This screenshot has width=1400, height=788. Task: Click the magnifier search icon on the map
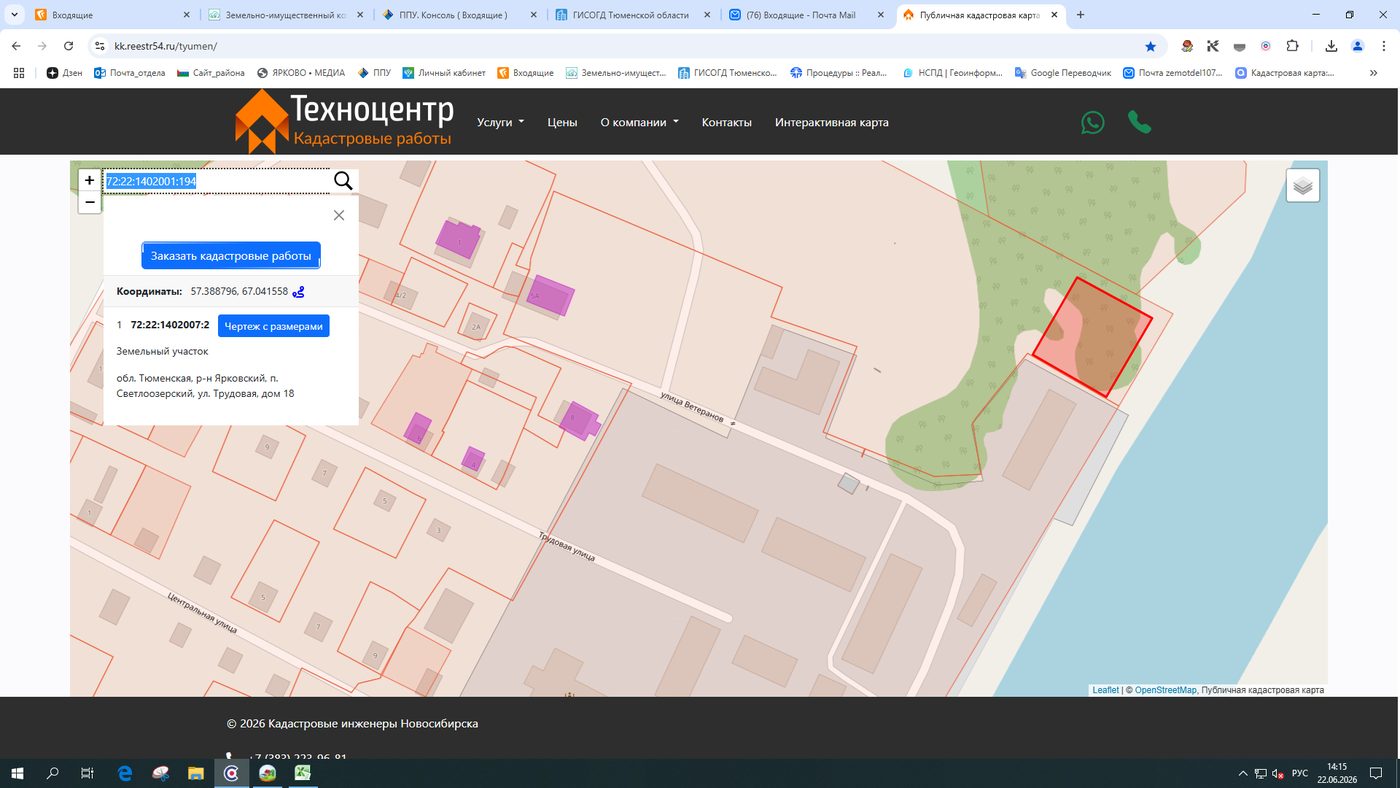tap(343, 181)
